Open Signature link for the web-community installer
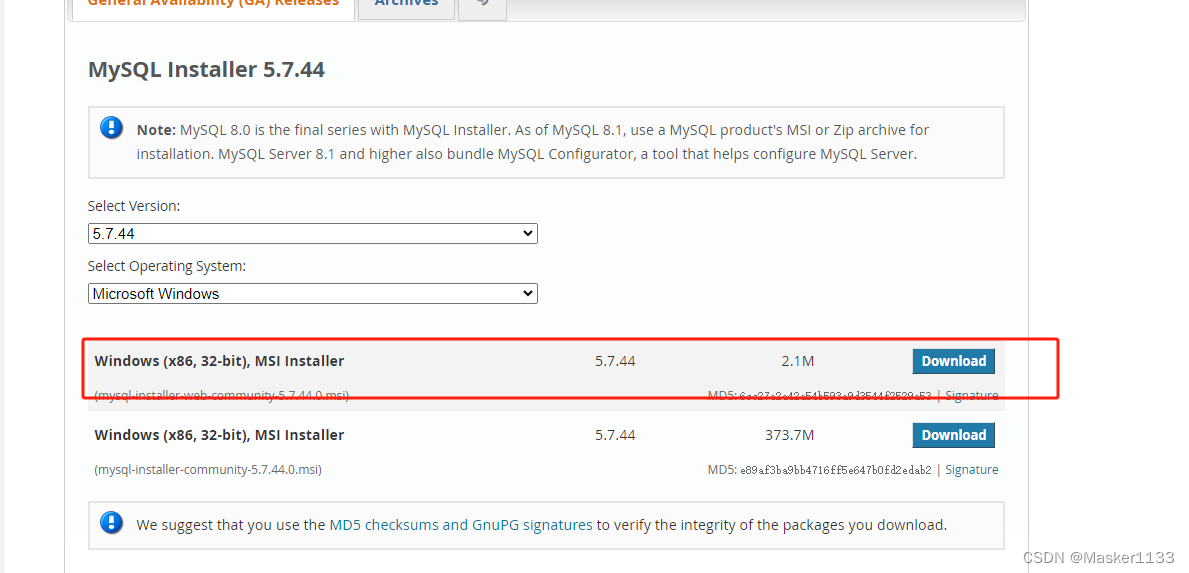The image size is (1189, 573). point(971,396)
